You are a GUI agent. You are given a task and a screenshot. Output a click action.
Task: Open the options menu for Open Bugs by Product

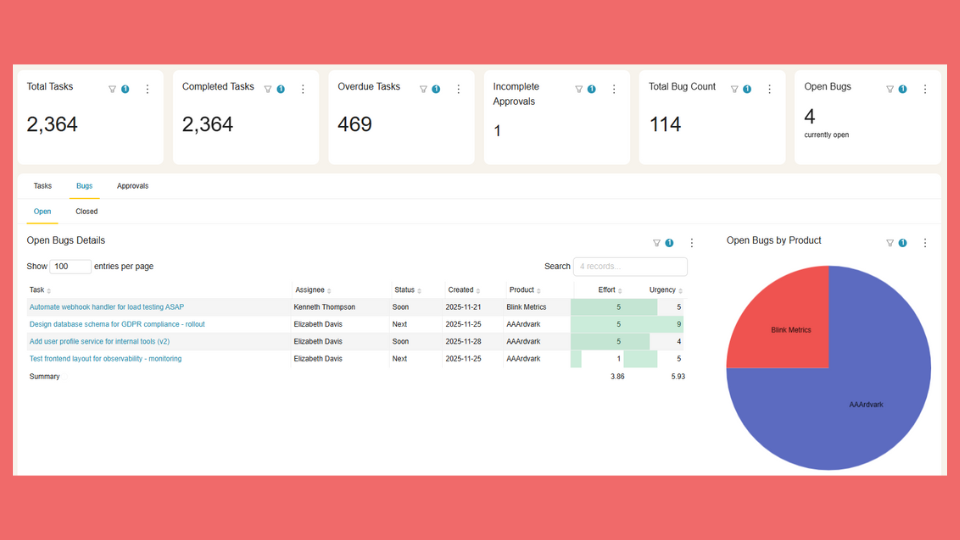click(925, 243)
